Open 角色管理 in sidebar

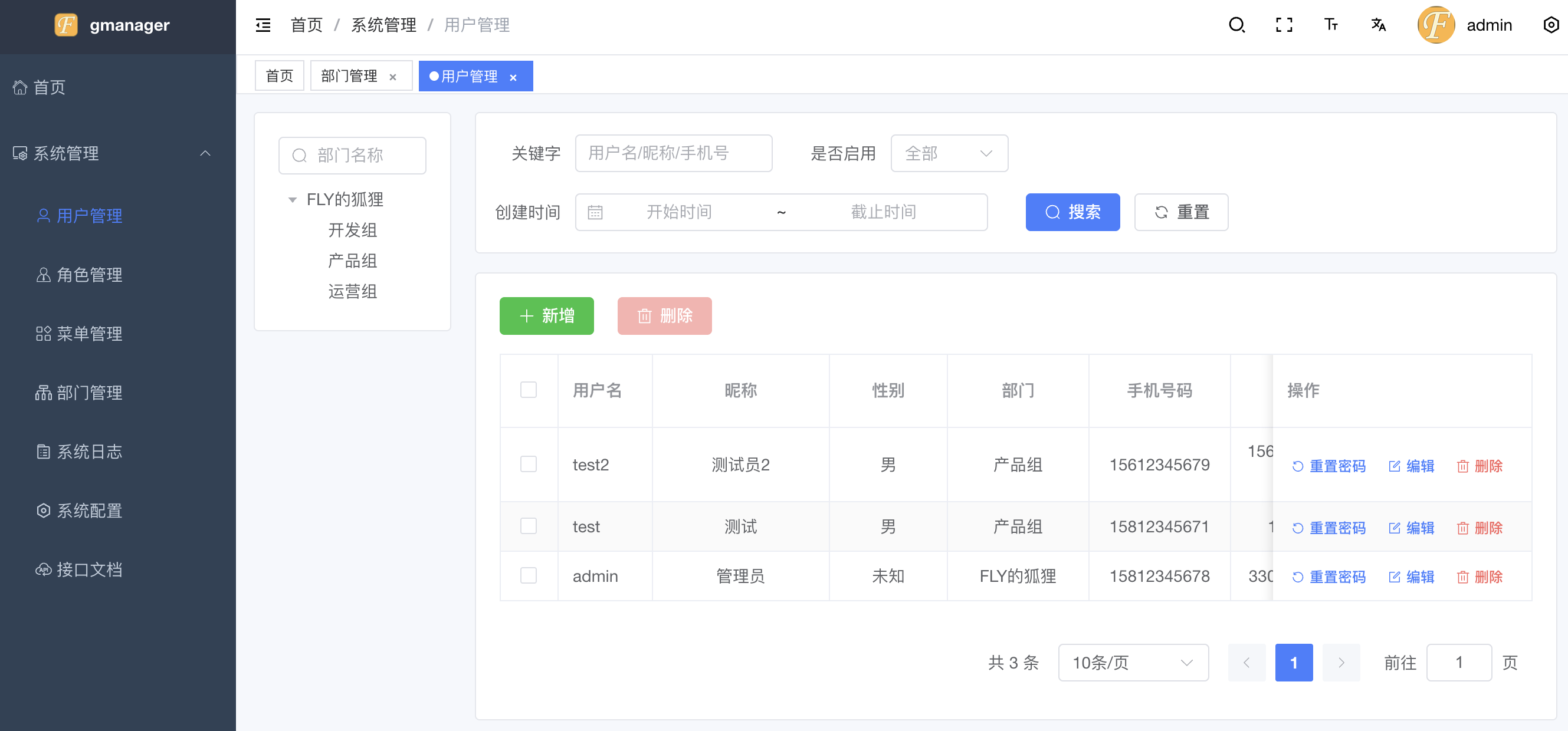[118, 274]
